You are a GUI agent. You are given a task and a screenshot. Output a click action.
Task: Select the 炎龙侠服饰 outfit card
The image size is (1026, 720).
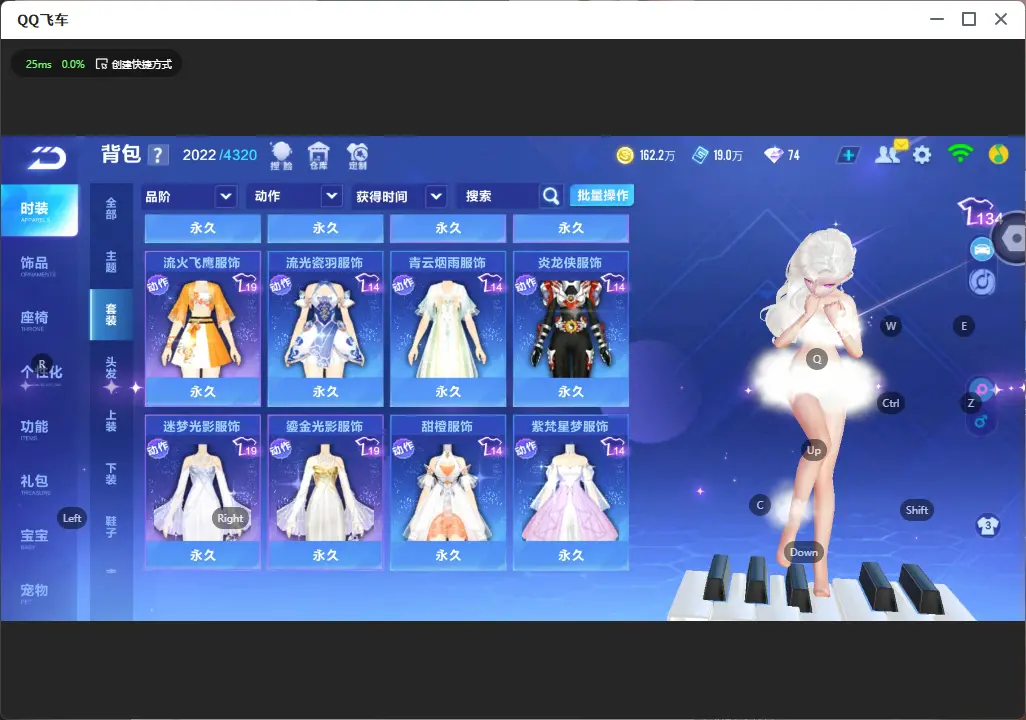(x=571, y=328)
